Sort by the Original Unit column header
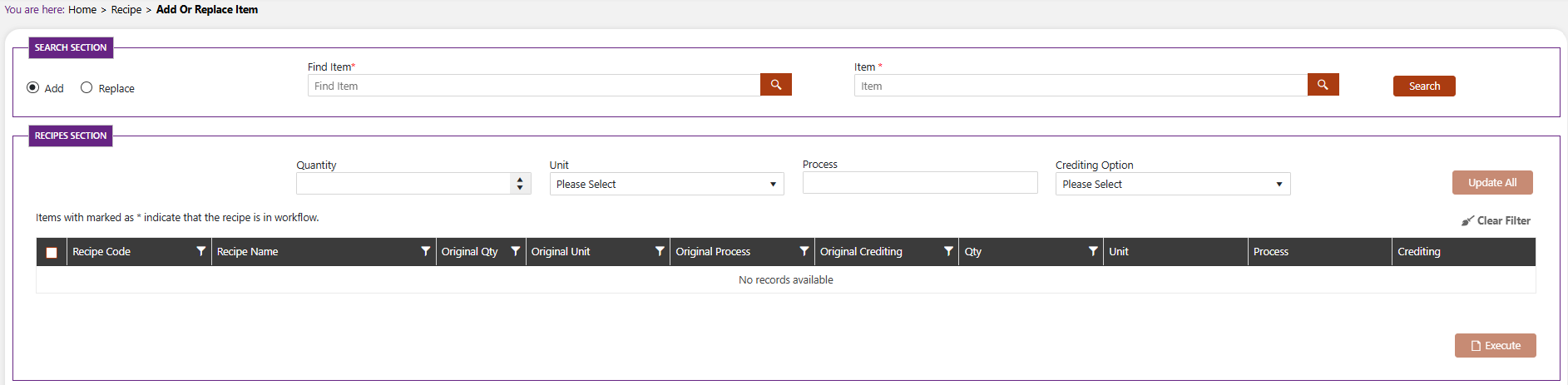The height and width of the screenshot is (385, 1568). tap(561, 252)
